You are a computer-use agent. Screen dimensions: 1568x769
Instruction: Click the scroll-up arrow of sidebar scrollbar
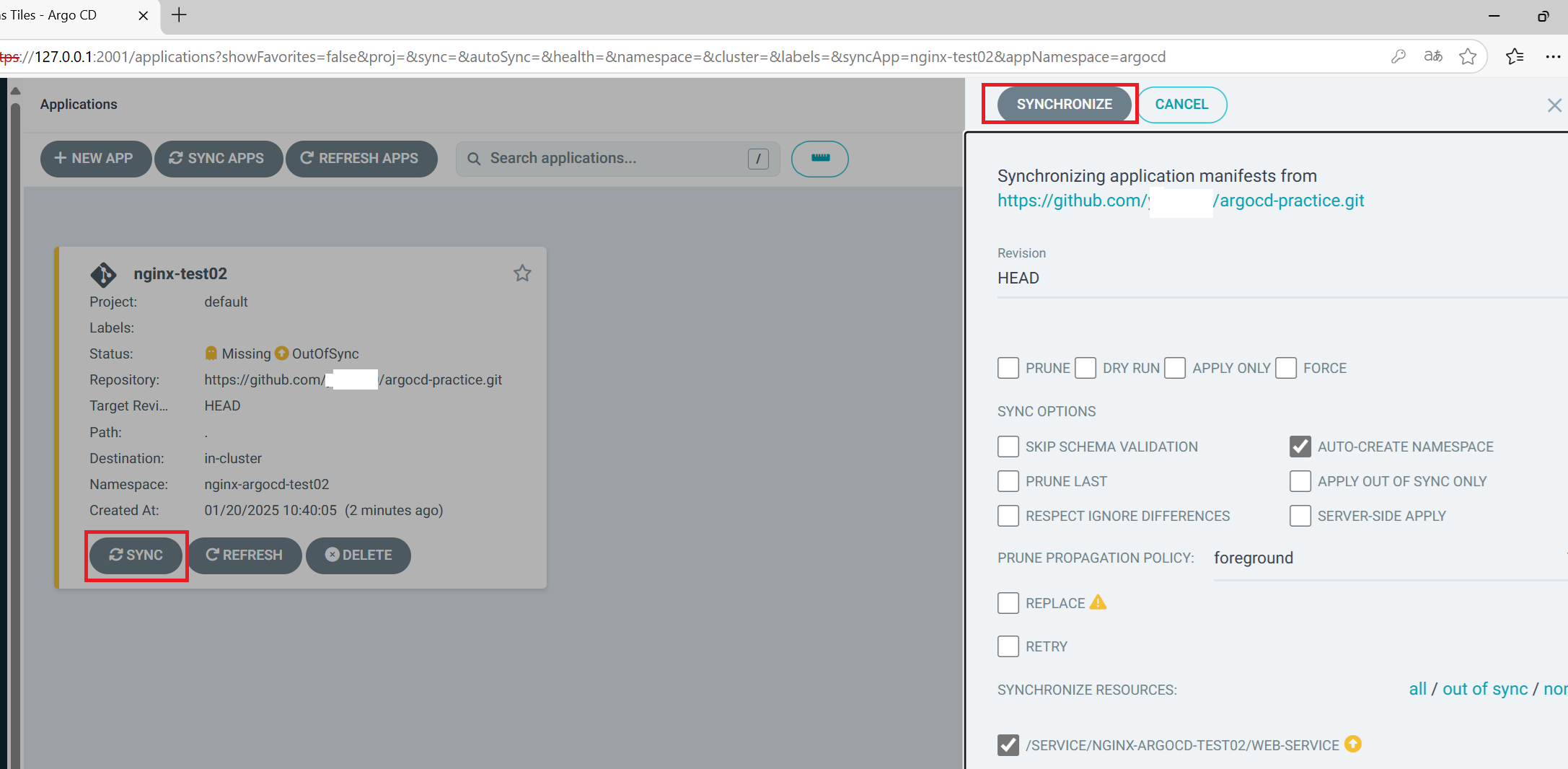pyautogui.click(x=15, y=92)
